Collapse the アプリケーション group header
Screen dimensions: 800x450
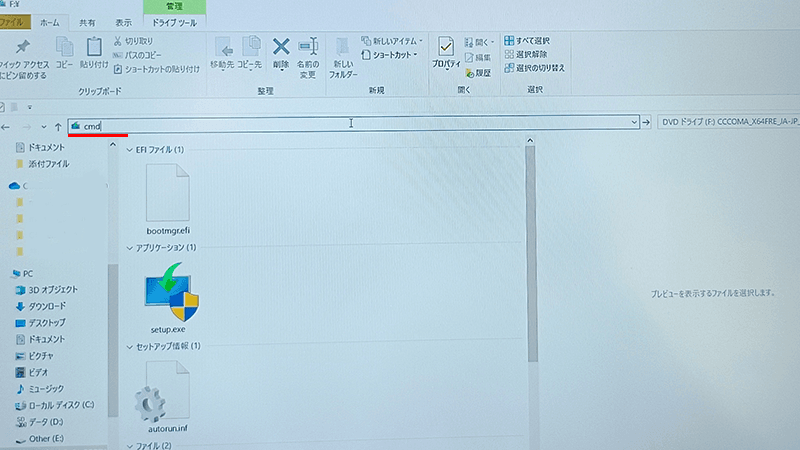(x=129, y=247)
